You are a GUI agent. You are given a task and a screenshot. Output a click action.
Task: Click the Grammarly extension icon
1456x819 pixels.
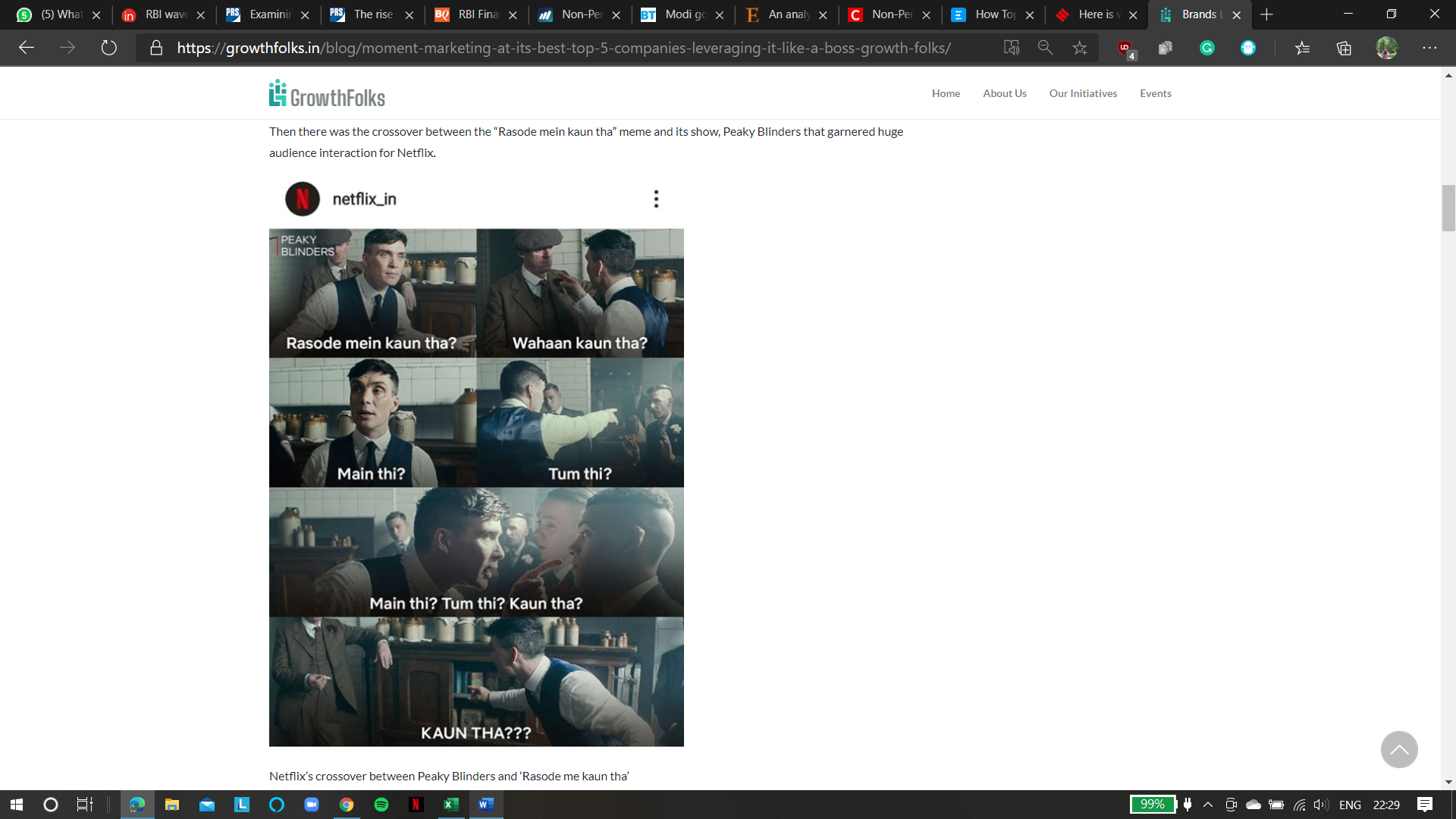(x=1207, y=48)
